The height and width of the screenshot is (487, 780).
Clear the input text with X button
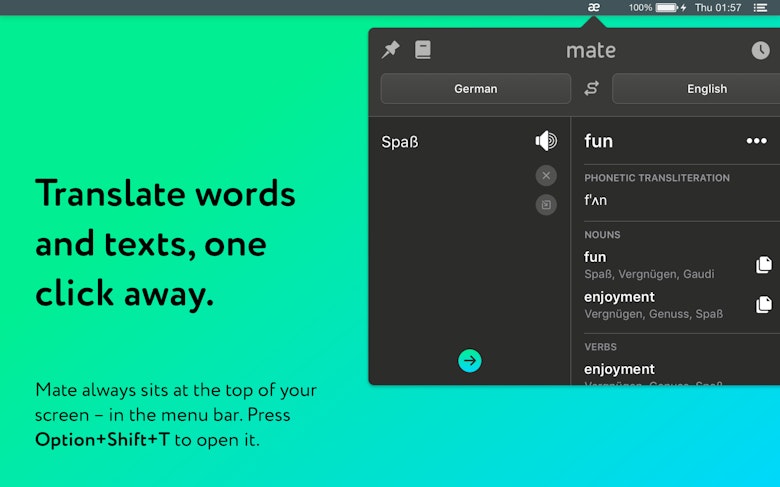(546, 175)
